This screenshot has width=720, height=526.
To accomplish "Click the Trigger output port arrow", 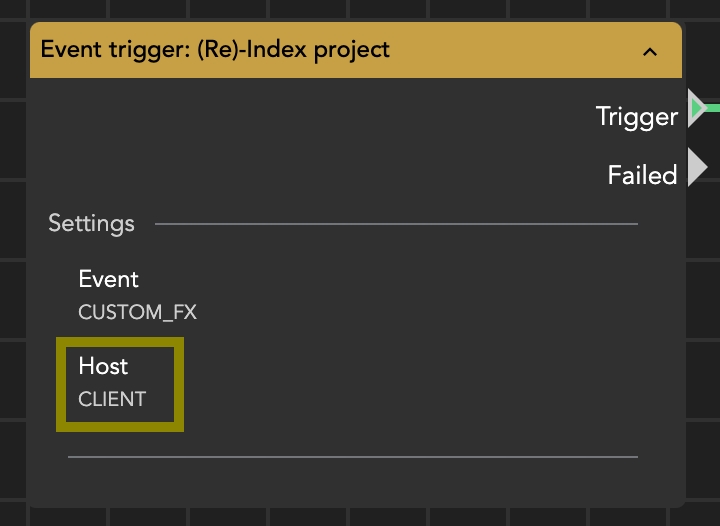I will pyautogui.click(x=697, y=107).
